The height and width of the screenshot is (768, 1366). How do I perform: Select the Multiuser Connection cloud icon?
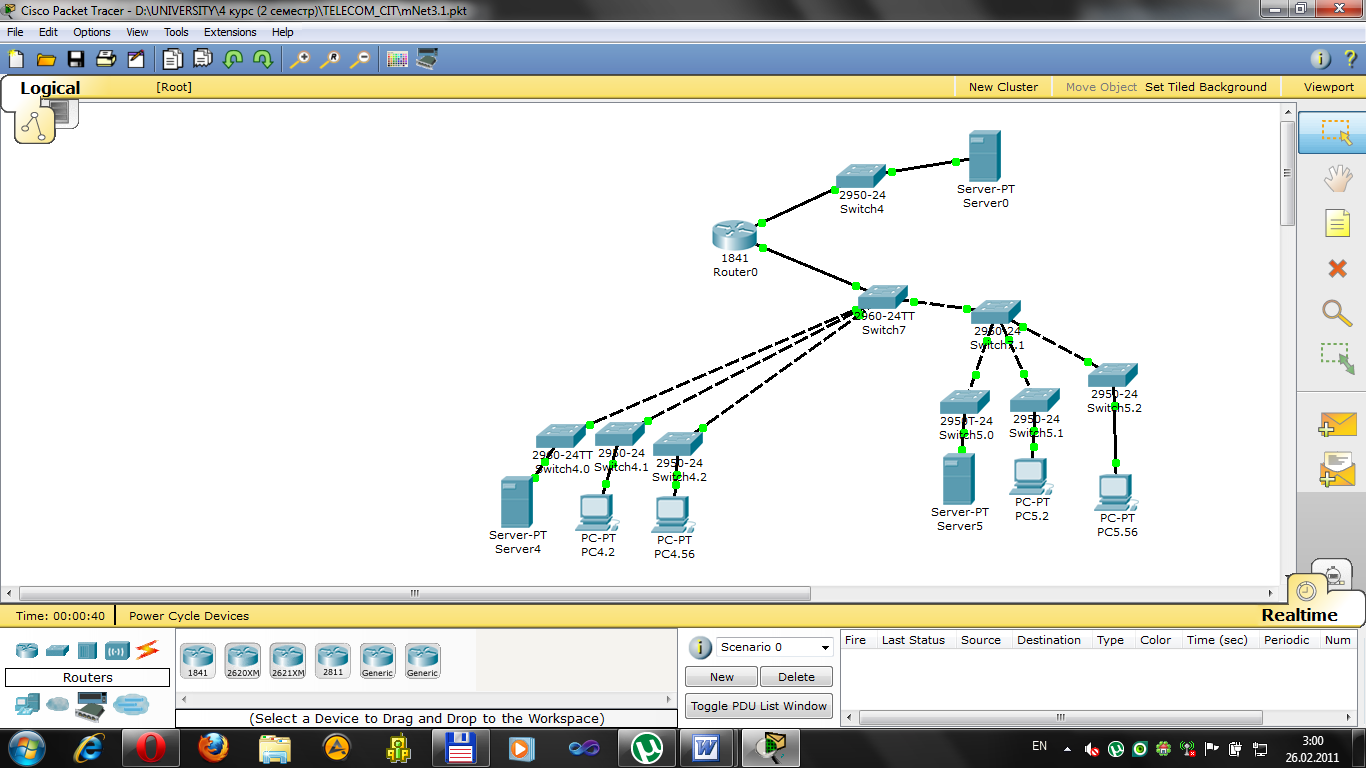click(131, 704)
